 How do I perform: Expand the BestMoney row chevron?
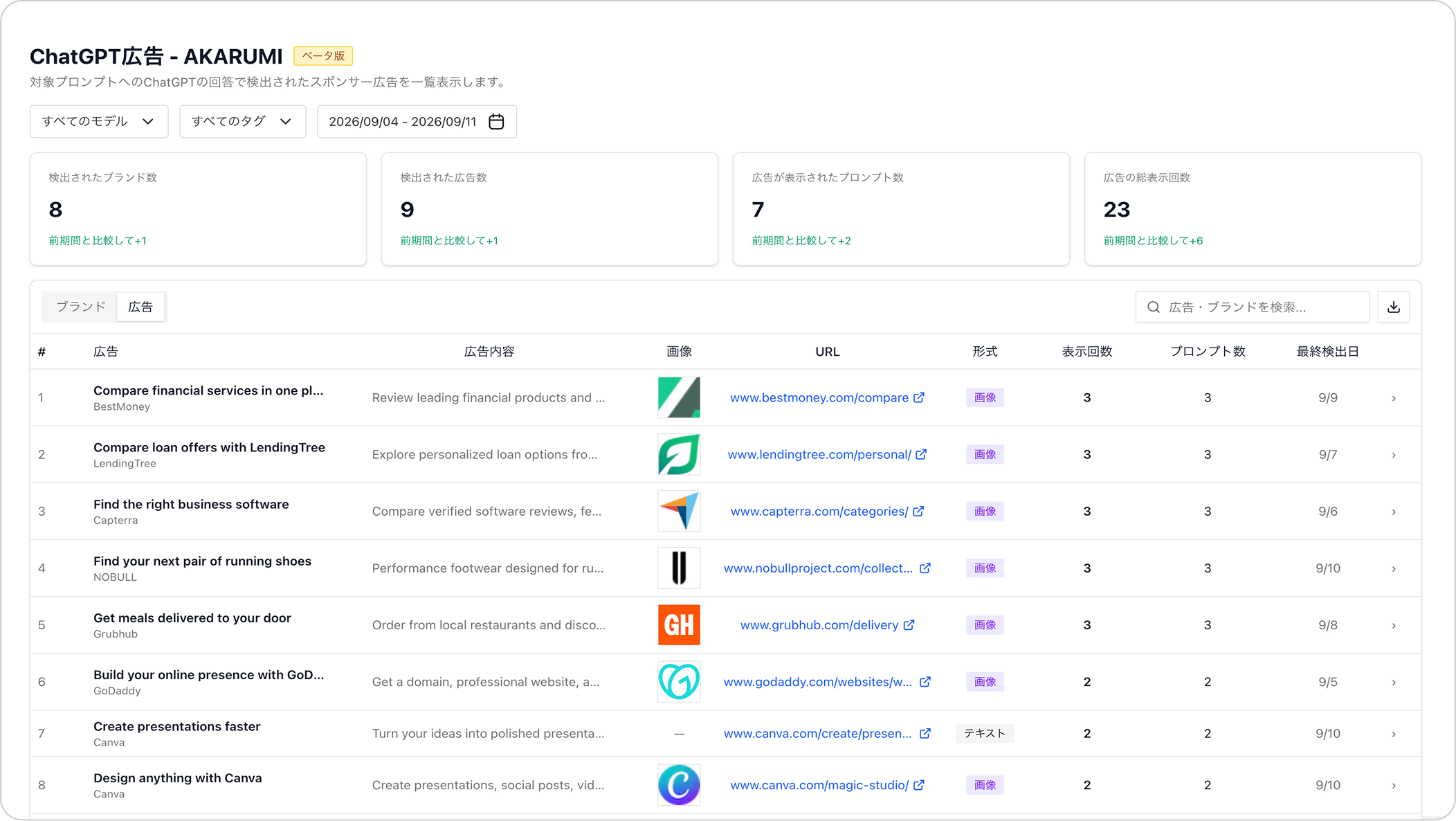[x=1394, y=398]
